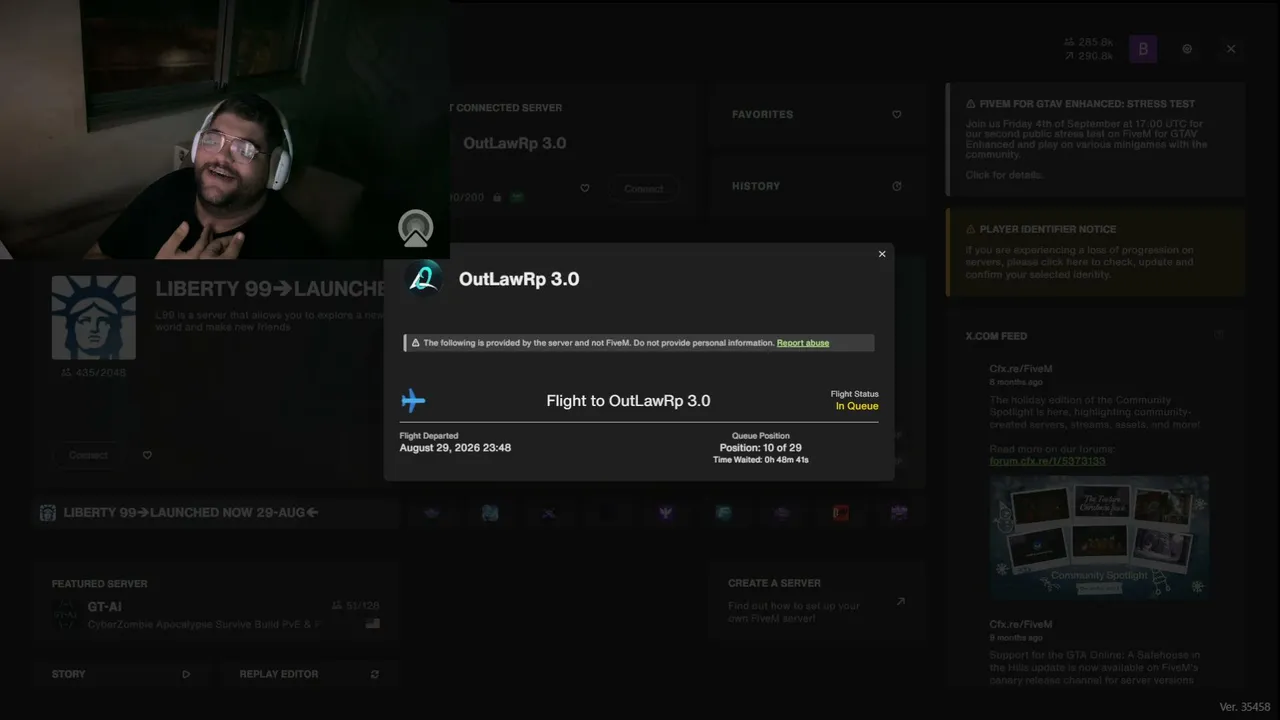The image size is (1280, 720).
Task: Open the Player Identifier Notice
Action: tap(1096, 252)
